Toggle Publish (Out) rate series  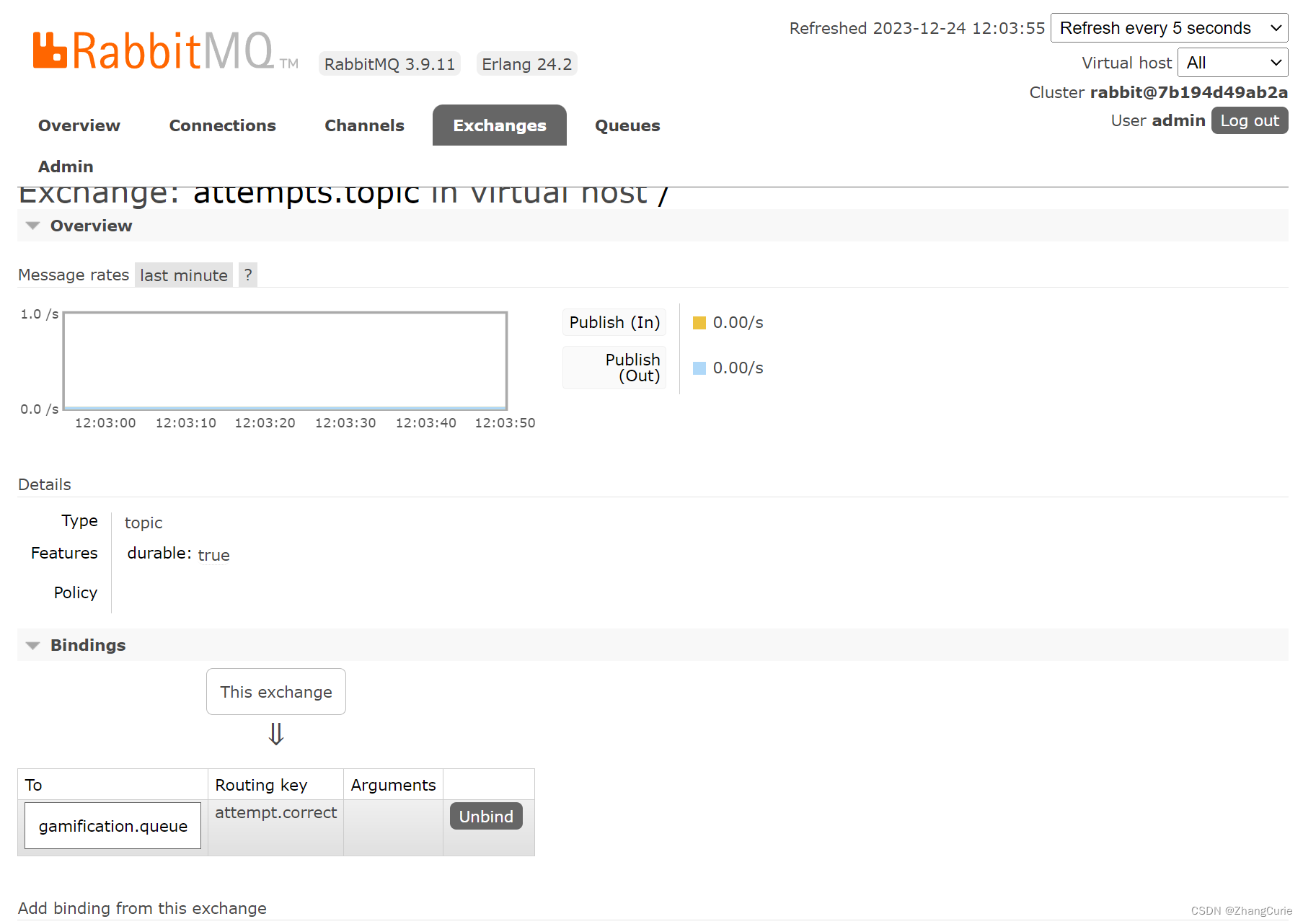614,368
